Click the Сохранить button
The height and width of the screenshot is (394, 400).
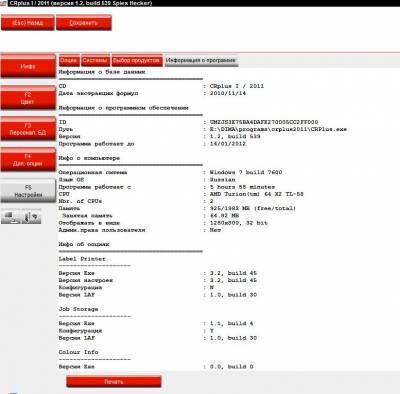click(x=84, y=23)
